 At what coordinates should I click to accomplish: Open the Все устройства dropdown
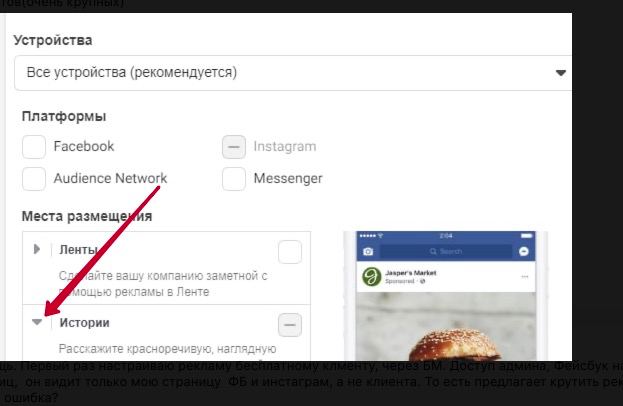[x=293, y=73]
